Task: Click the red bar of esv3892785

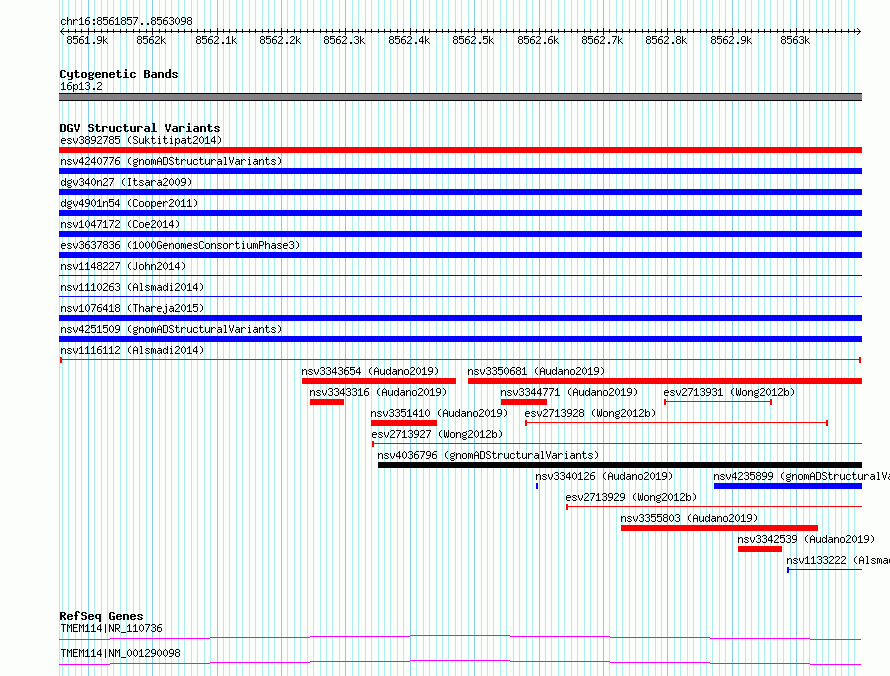Action: point(460,150)
